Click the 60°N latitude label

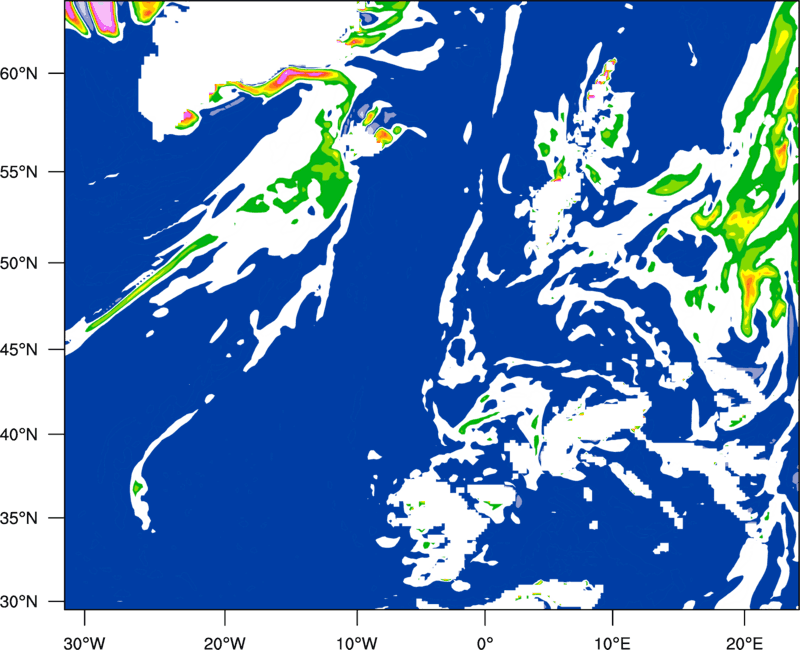click(19, 73)
